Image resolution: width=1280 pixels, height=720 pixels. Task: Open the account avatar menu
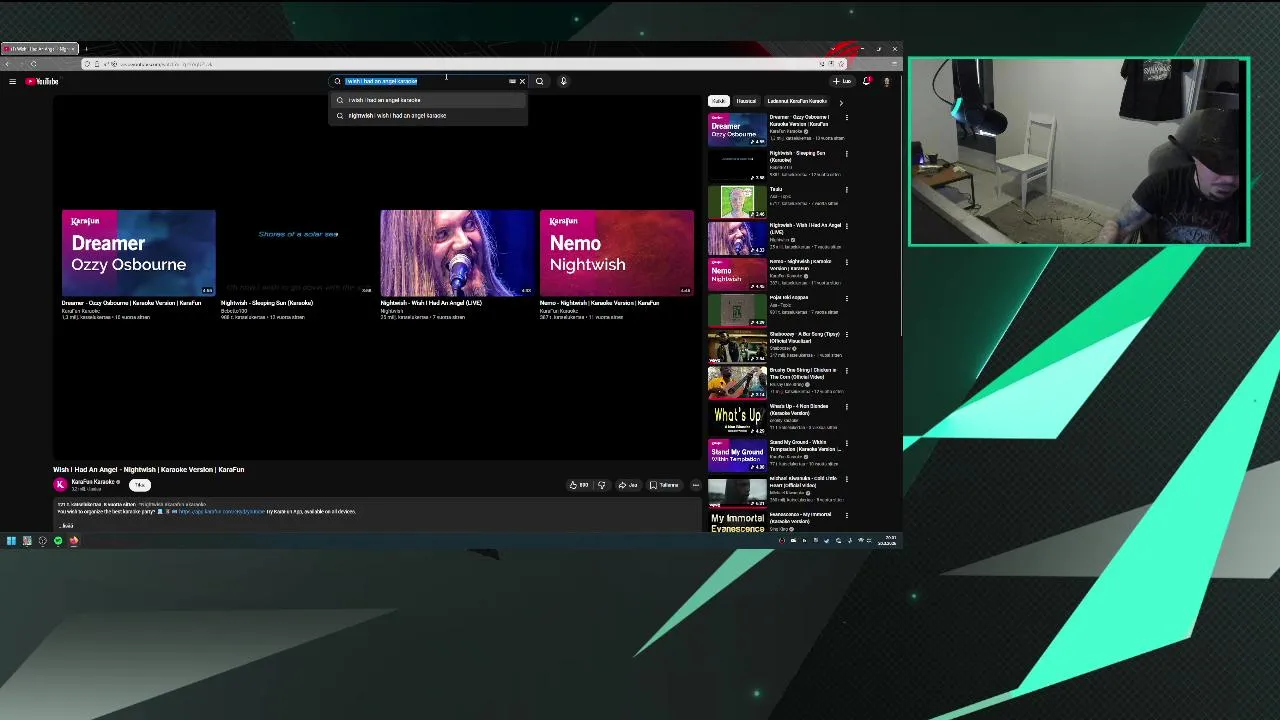(x=886, y=81)
